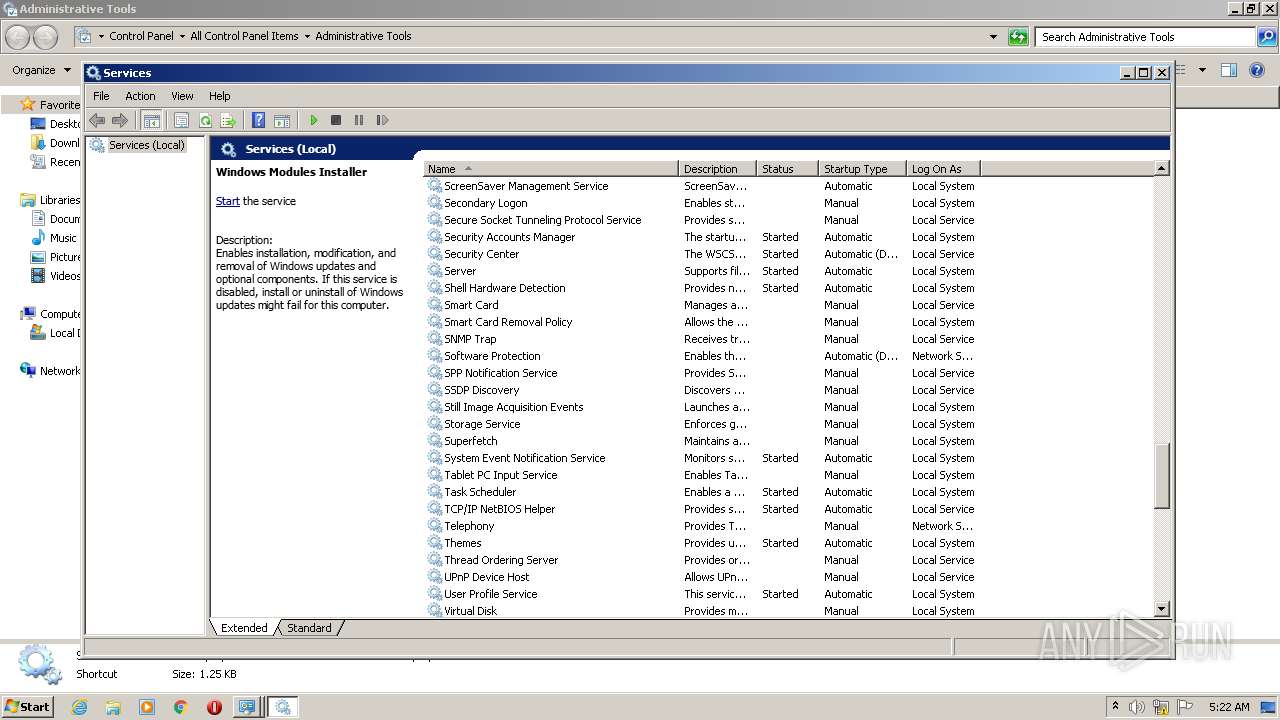Select the SNMP Trap service
Image resolution: width=1280 pixels, height=720 pixels.
(702, 339)
